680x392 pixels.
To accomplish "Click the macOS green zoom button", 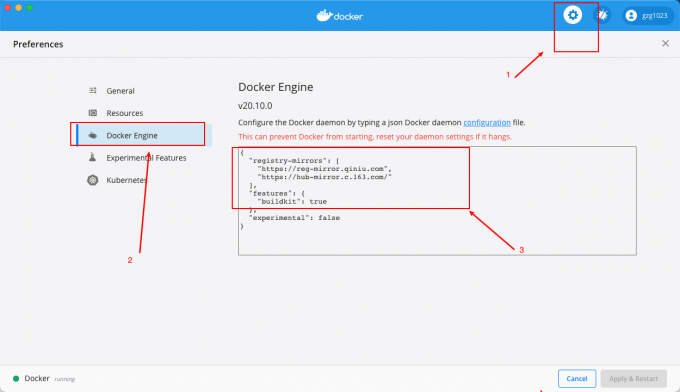I will point(29,7).
